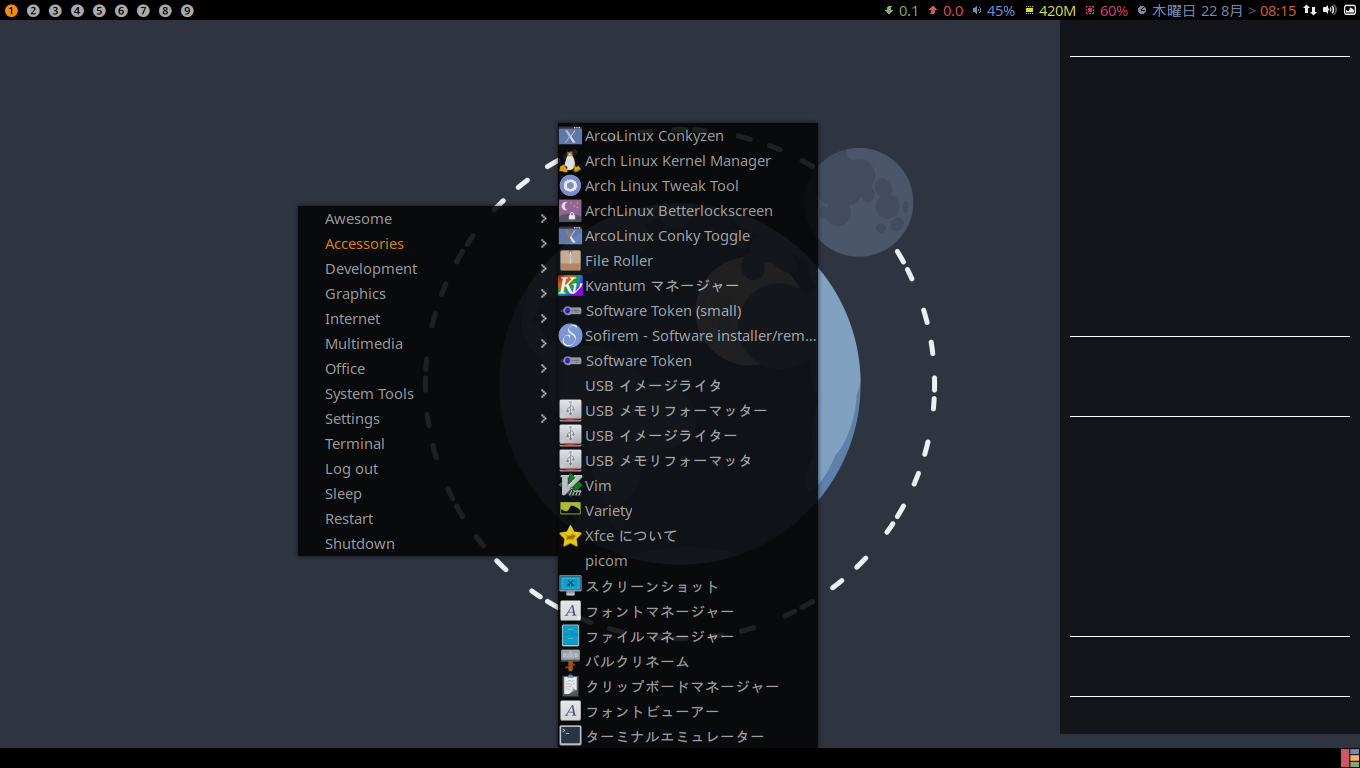Open Sofirem software installer icon
Viewport: 1360px width, 768px height.
click(x=570, y=336)
